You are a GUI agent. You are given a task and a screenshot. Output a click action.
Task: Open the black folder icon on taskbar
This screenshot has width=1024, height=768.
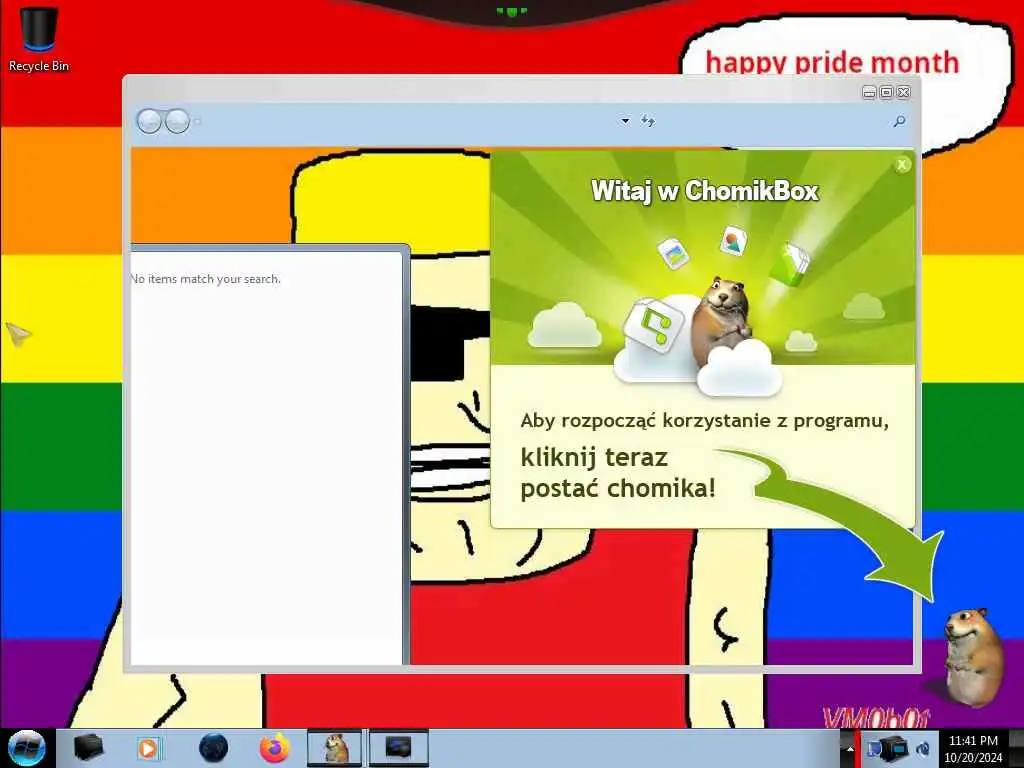pyautogui.click(x=88, y=748)
